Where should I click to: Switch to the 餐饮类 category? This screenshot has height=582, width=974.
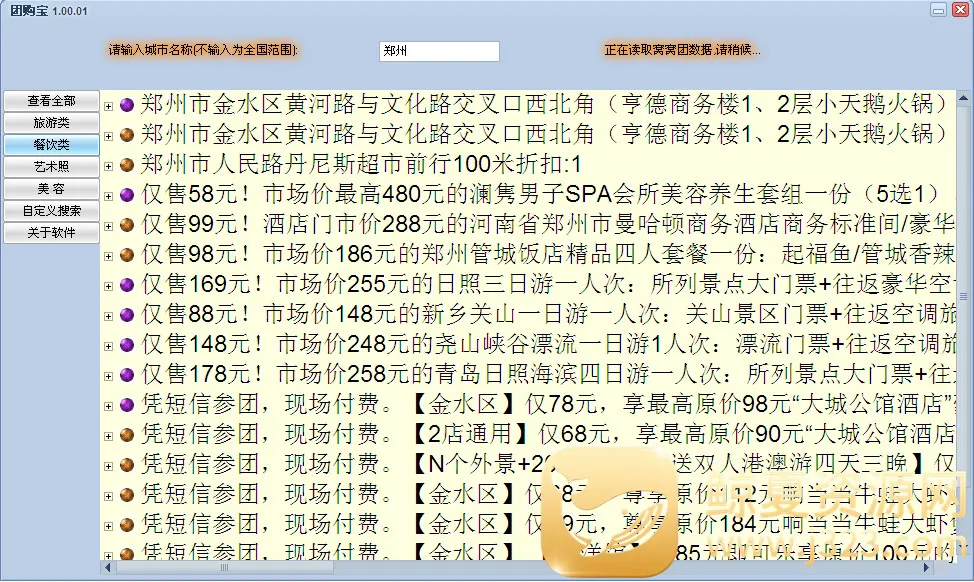coord(51,145)
